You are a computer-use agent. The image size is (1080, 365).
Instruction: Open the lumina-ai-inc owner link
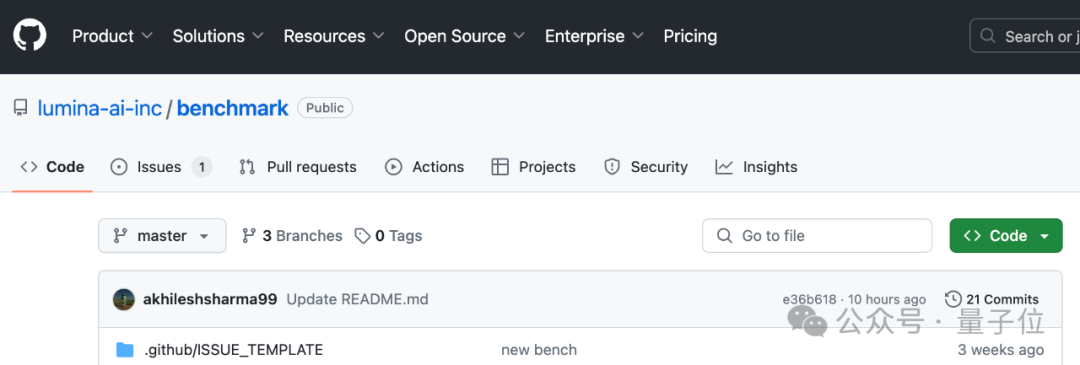[x=100, y=108]
